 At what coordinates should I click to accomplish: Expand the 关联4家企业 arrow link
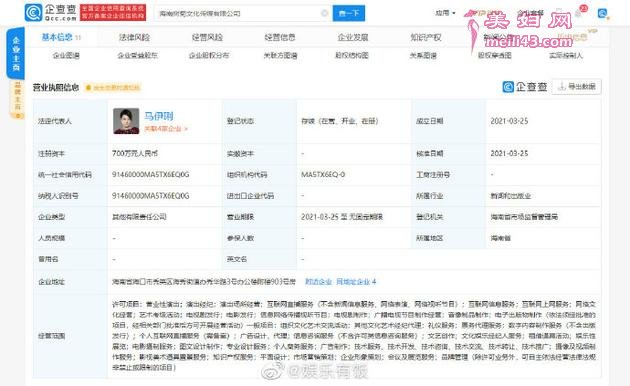166,129
